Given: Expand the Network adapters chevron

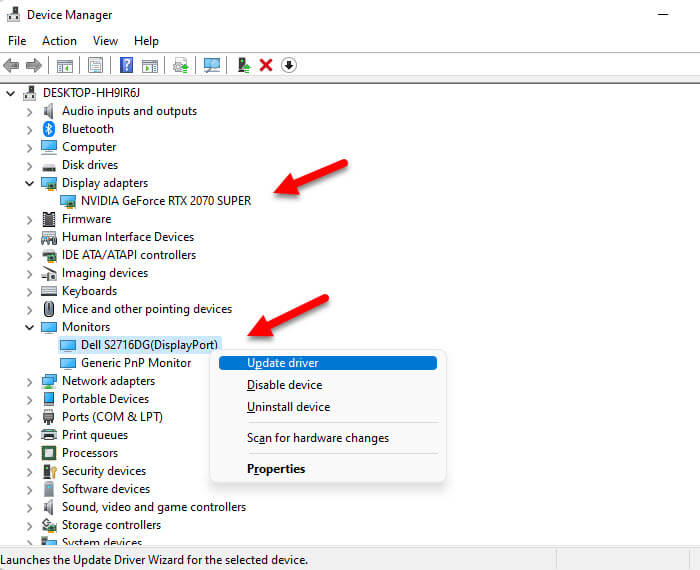Looking at the screenshot, I should 29,382.
